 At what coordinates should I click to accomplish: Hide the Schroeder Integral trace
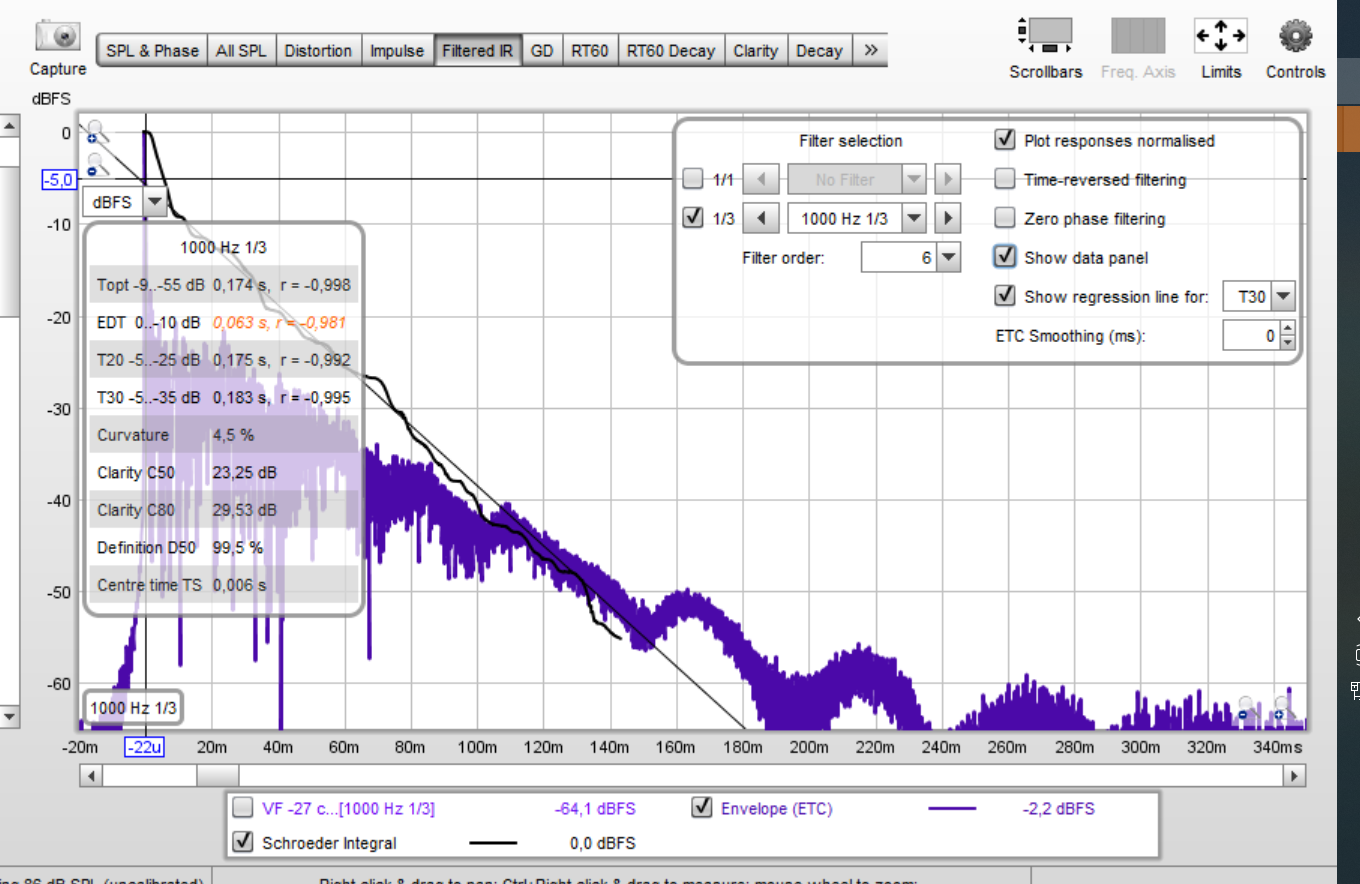point(243,842)
